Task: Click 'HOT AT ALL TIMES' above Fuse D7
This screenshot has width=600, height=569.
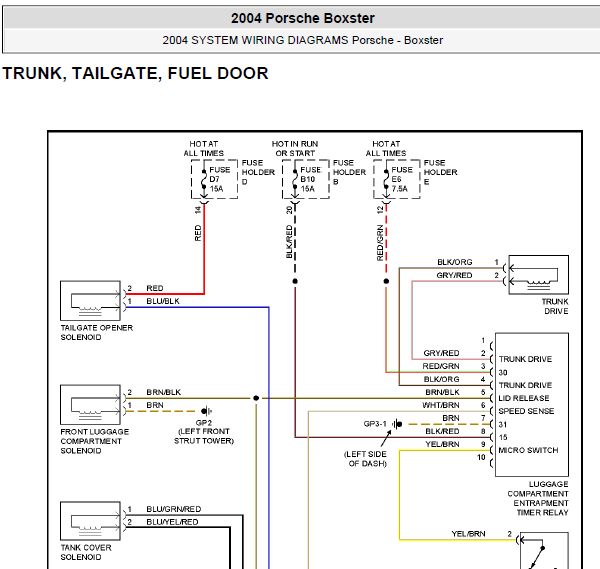Action: point(204,148)
